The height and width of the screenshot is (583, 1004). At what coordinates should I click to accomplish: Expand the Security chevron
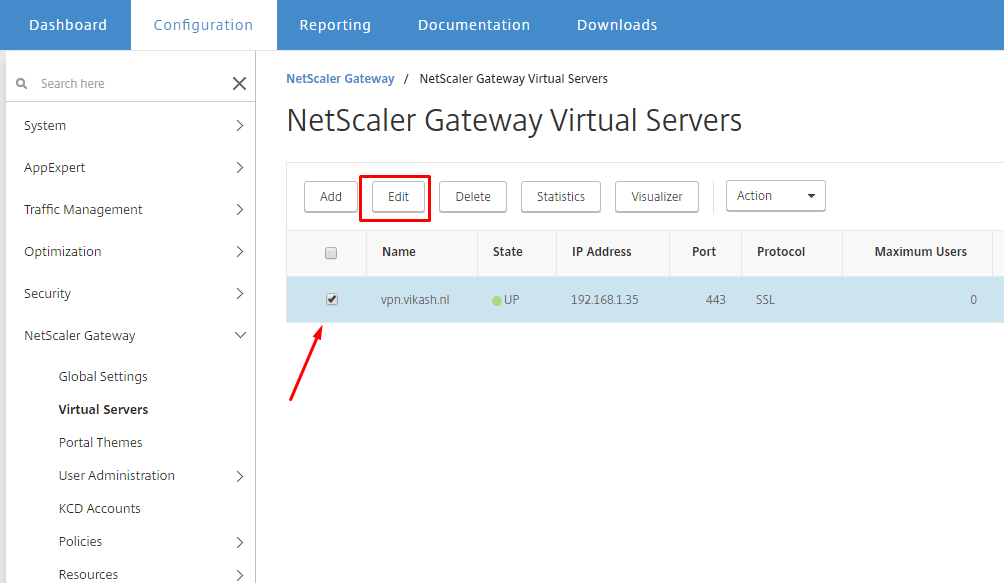pyautogui.click(x=239, y=294)
